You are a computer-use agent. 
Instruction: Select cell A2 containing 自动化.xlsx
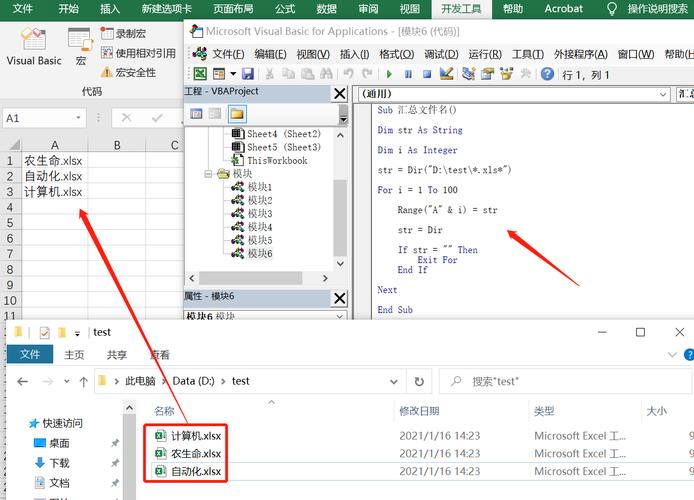point(55,176)
